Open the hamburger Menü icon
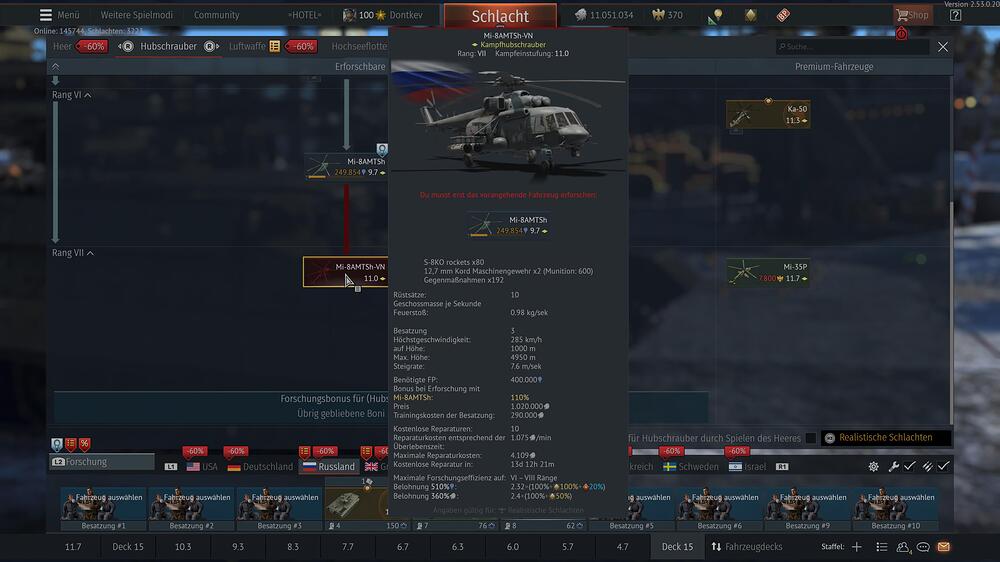Image resolution: width=1000 pixels, height=562 pixels. pyautogui.click(x=45, y=15)
